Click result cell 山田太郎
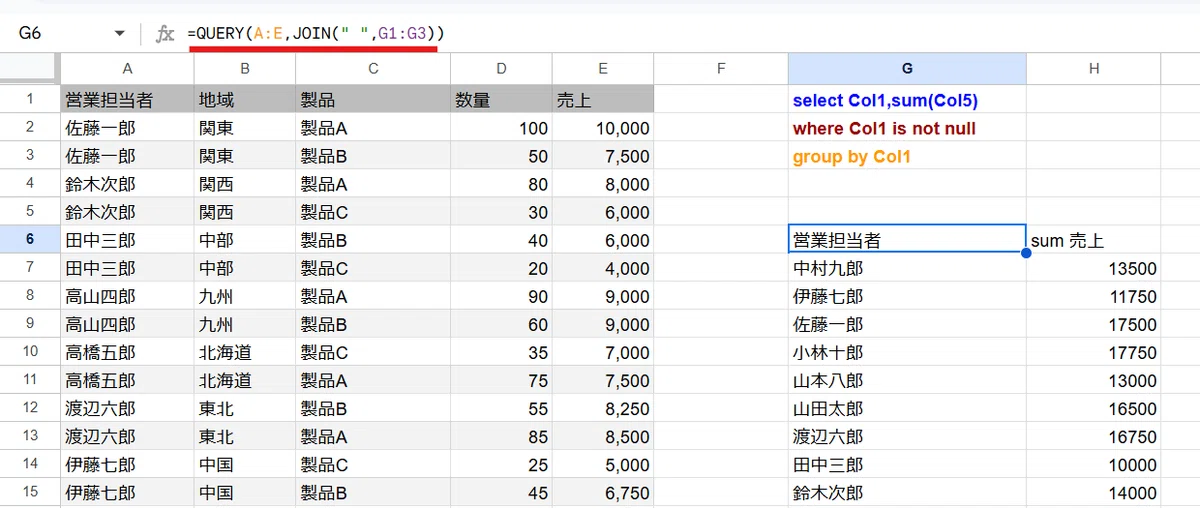 tap(907, 408)
